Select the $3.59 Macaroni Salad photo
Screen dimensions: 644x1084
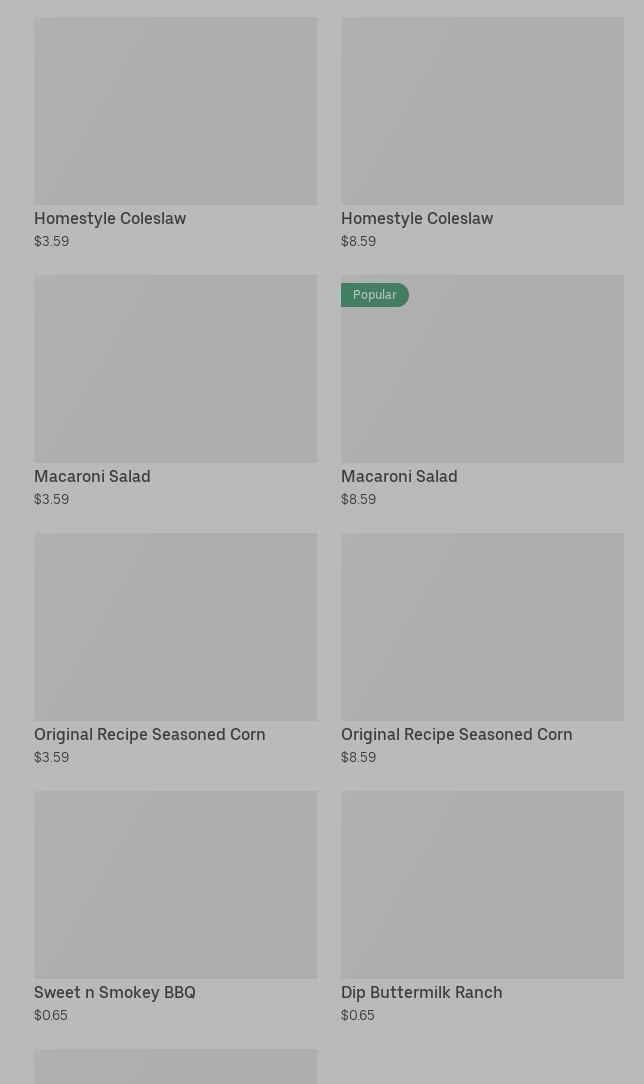click(x=175, y=368)
